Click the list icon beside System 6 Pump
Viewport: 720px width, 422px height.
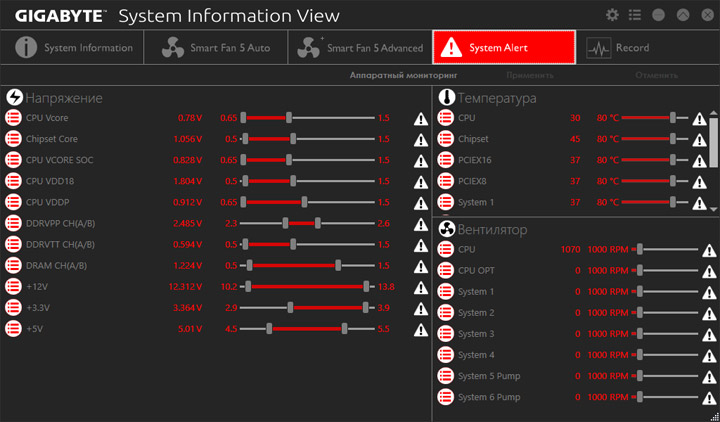pyautogui.click(x=445, y=398)
